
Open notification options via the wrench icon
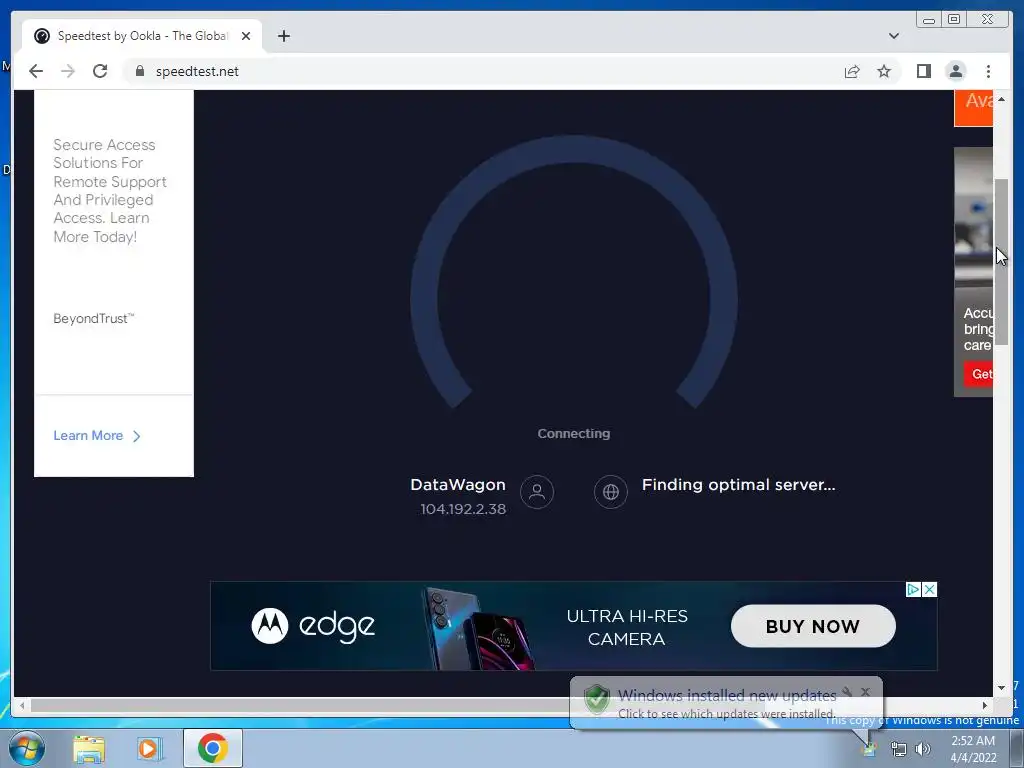coord(847,692)
